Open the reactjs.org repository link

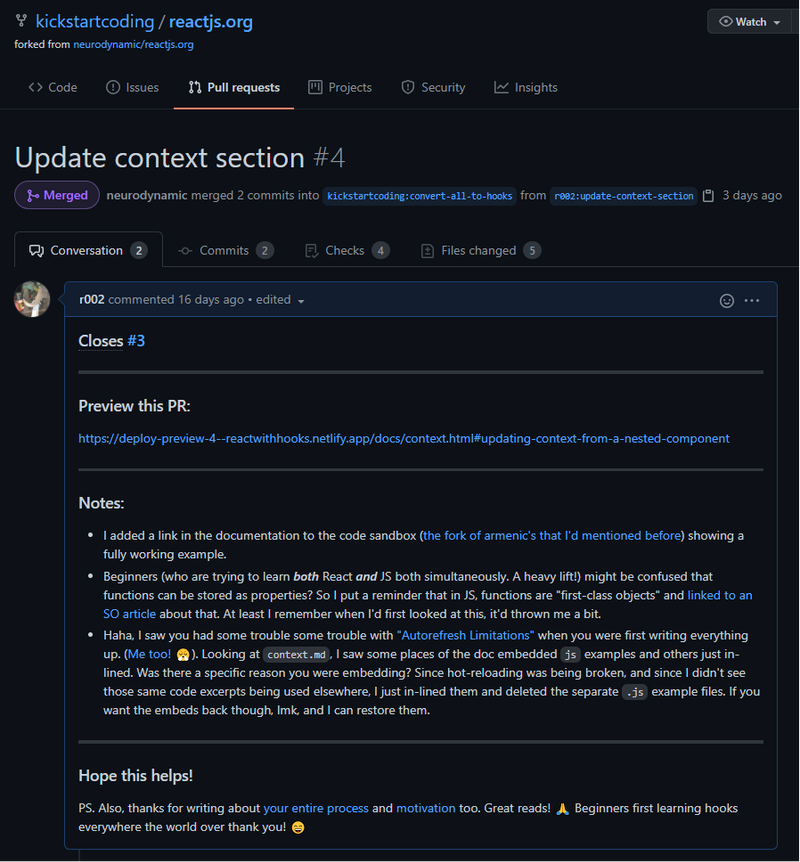211,22
